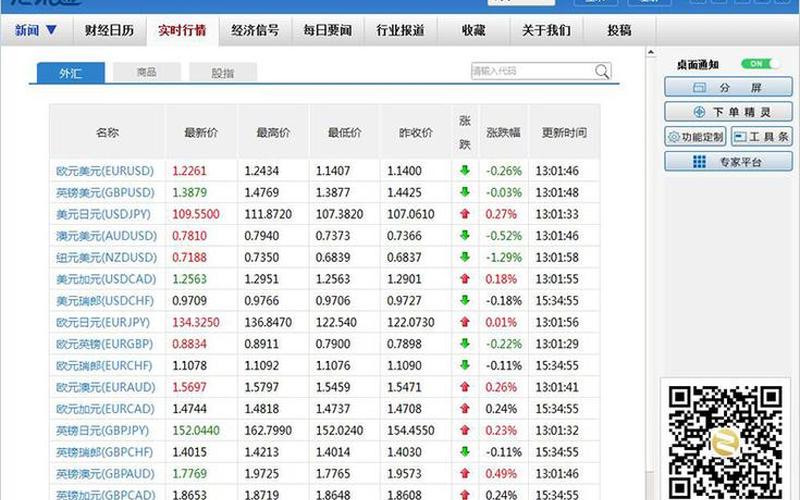Open the 下单精灵 button
800x500 pixels.
coord(728,112)
